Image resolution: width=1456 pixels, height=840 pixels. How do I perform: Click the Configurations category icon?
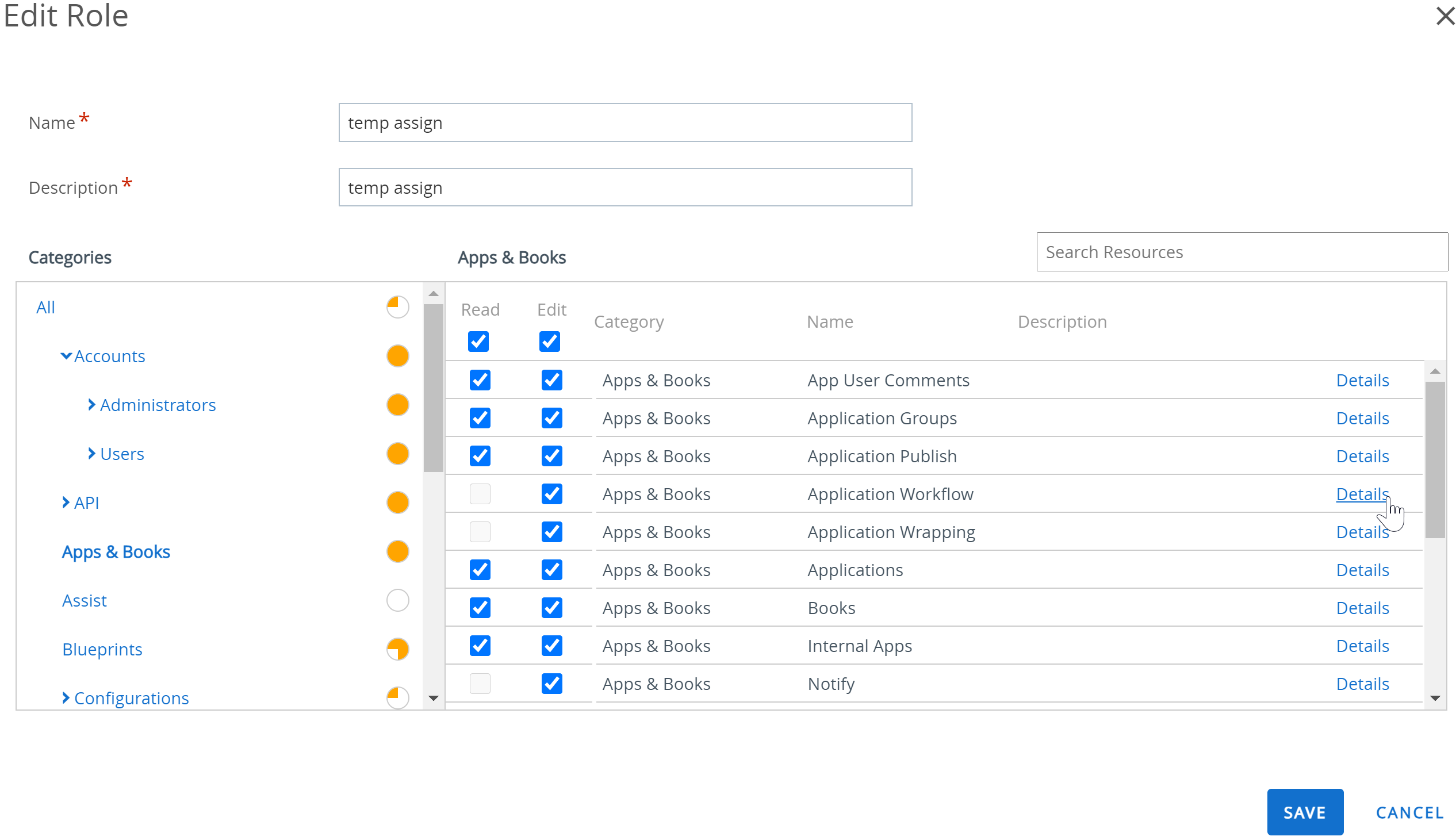397,697
